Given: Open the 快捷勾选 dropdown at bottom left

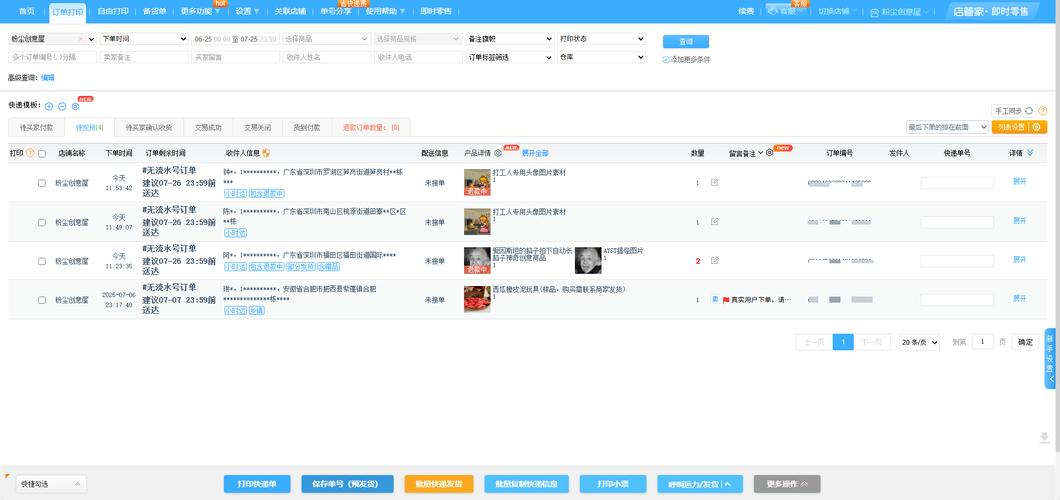Looking at the screenshot, I should click(51, 484).
